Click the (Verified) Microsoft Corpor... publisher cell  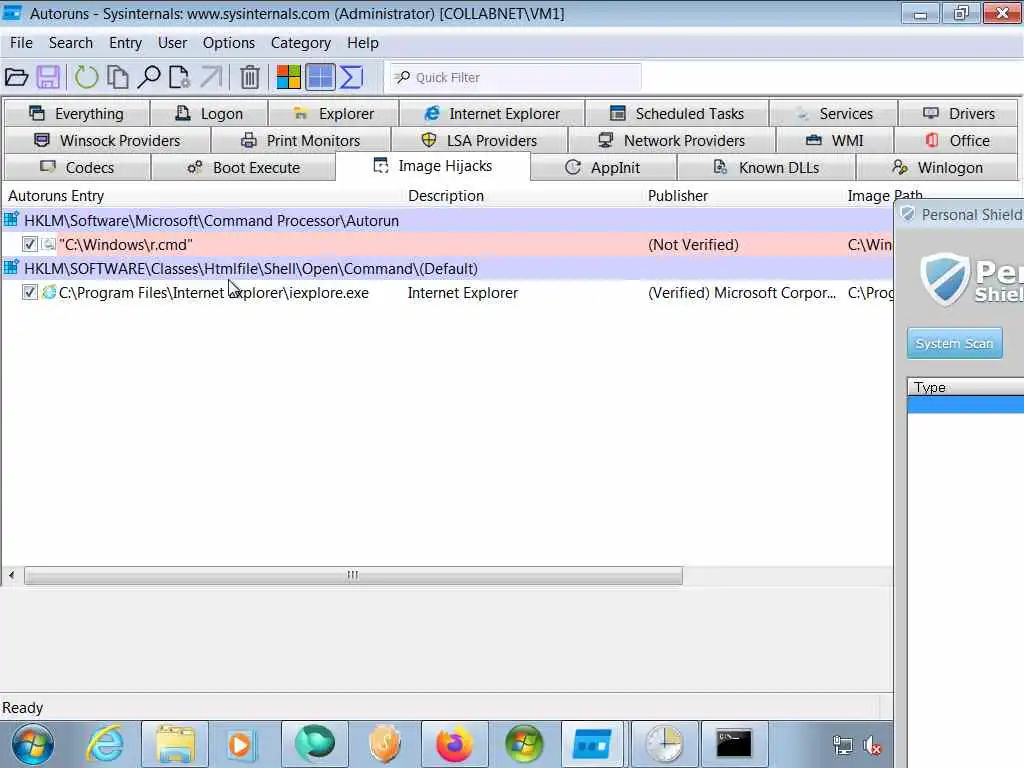tap(742, 293)
